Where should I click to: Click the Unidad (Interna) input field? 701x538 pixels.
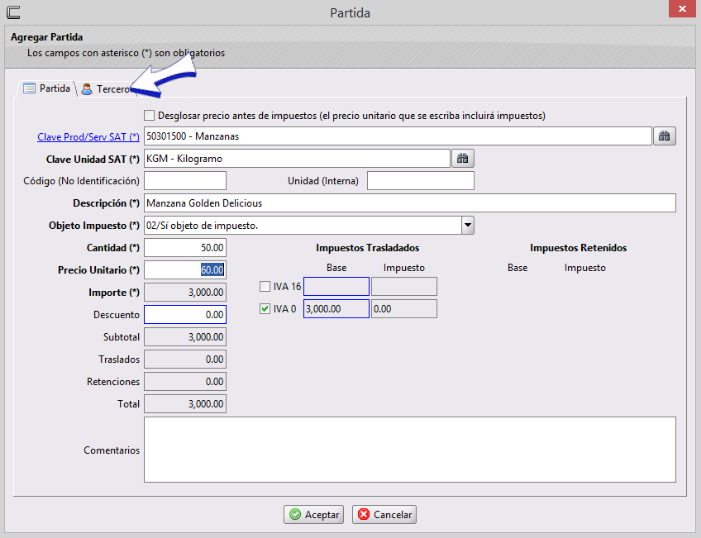[420, 181]
